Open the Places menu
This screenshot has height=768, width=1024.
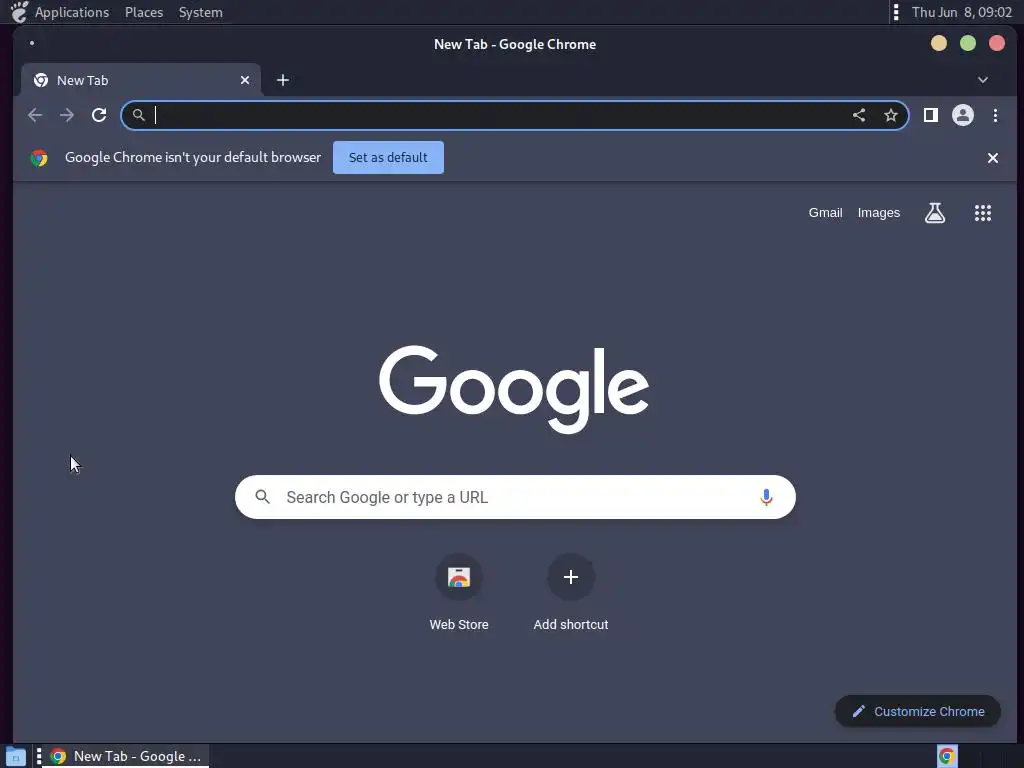(x=144, y=12)
